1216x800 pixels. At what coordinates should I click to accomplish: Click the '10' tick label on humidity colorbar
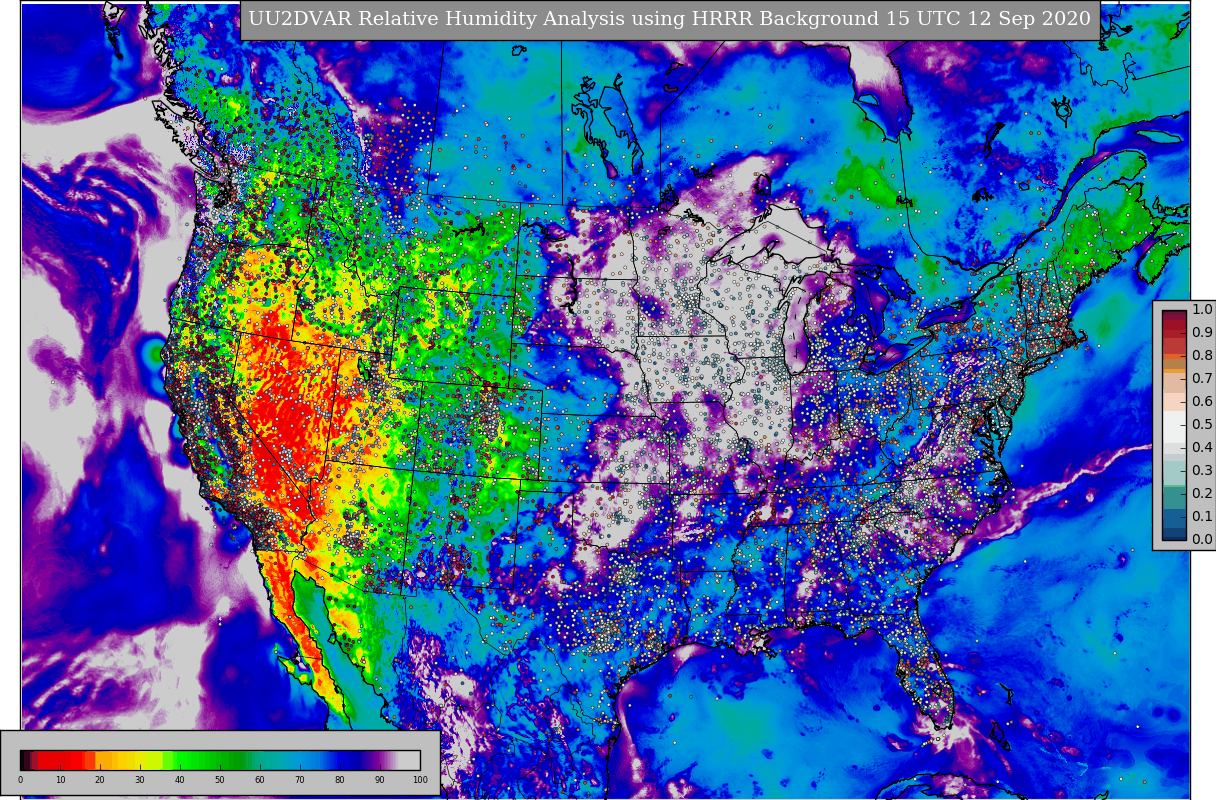coord(60,780)
